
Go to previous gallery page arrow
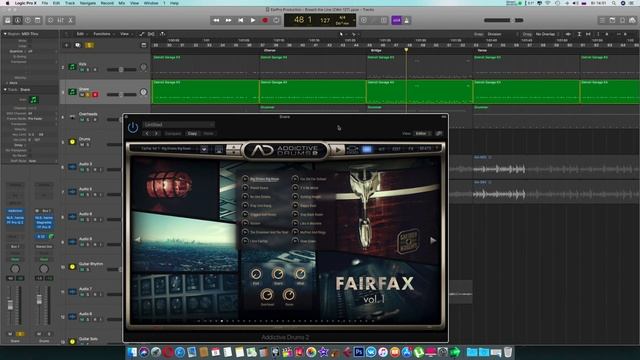tap(138, 239)
